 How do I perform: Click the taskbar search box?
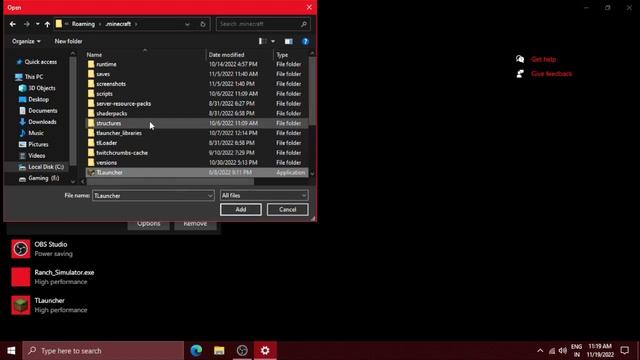[x=103, y=351]
